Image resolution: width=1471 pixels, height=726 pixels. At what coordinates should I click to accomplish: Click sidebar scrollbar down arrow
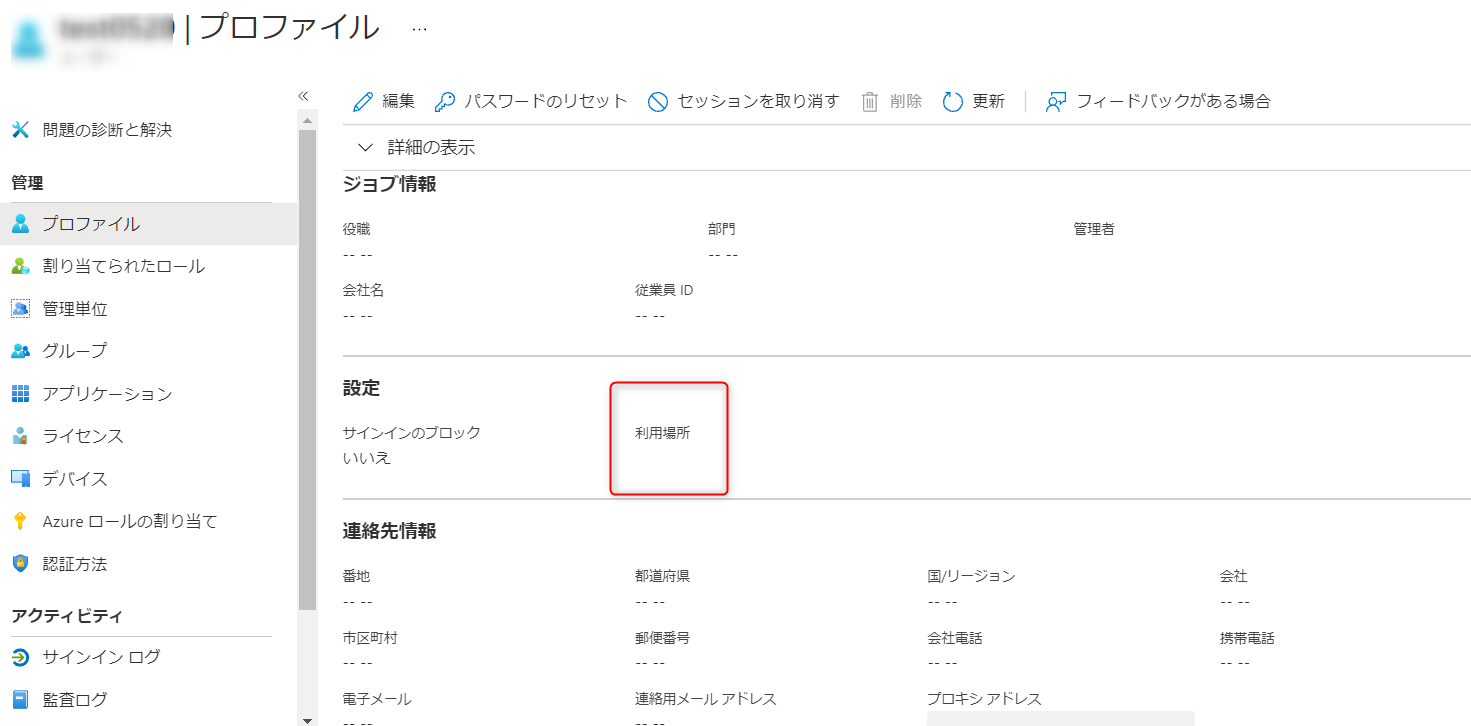[307, 719]
